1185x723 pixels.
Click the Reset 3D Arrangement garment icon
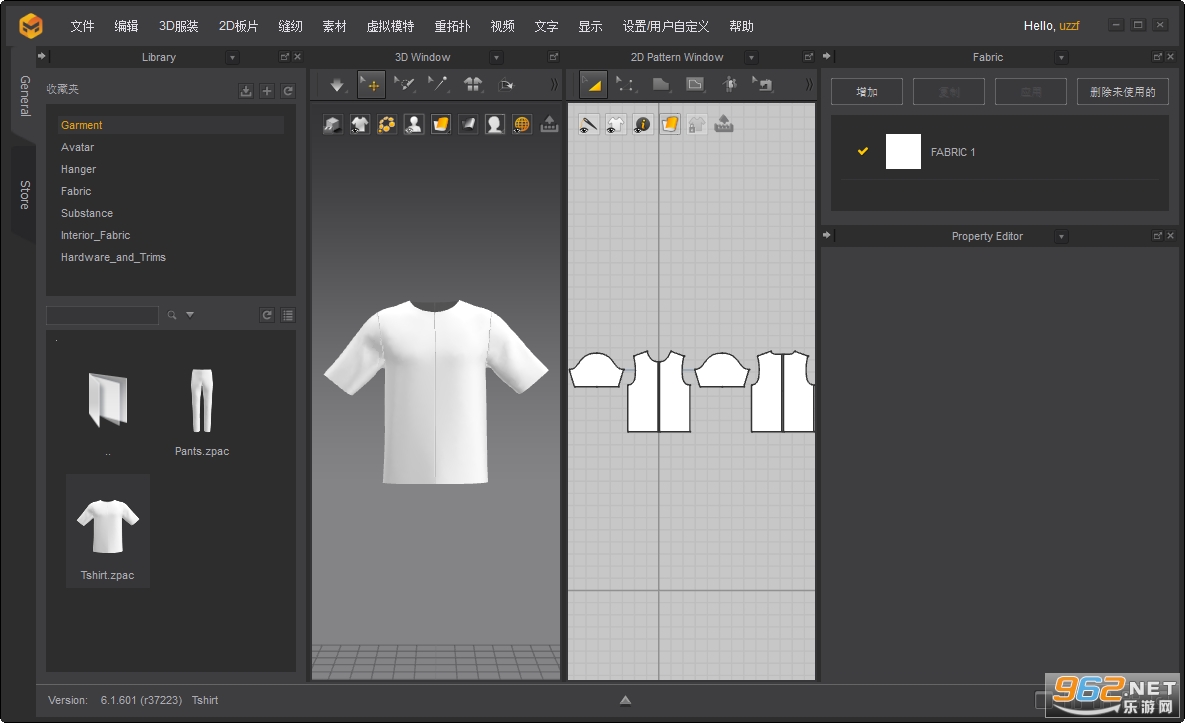[x=473, y=85]
